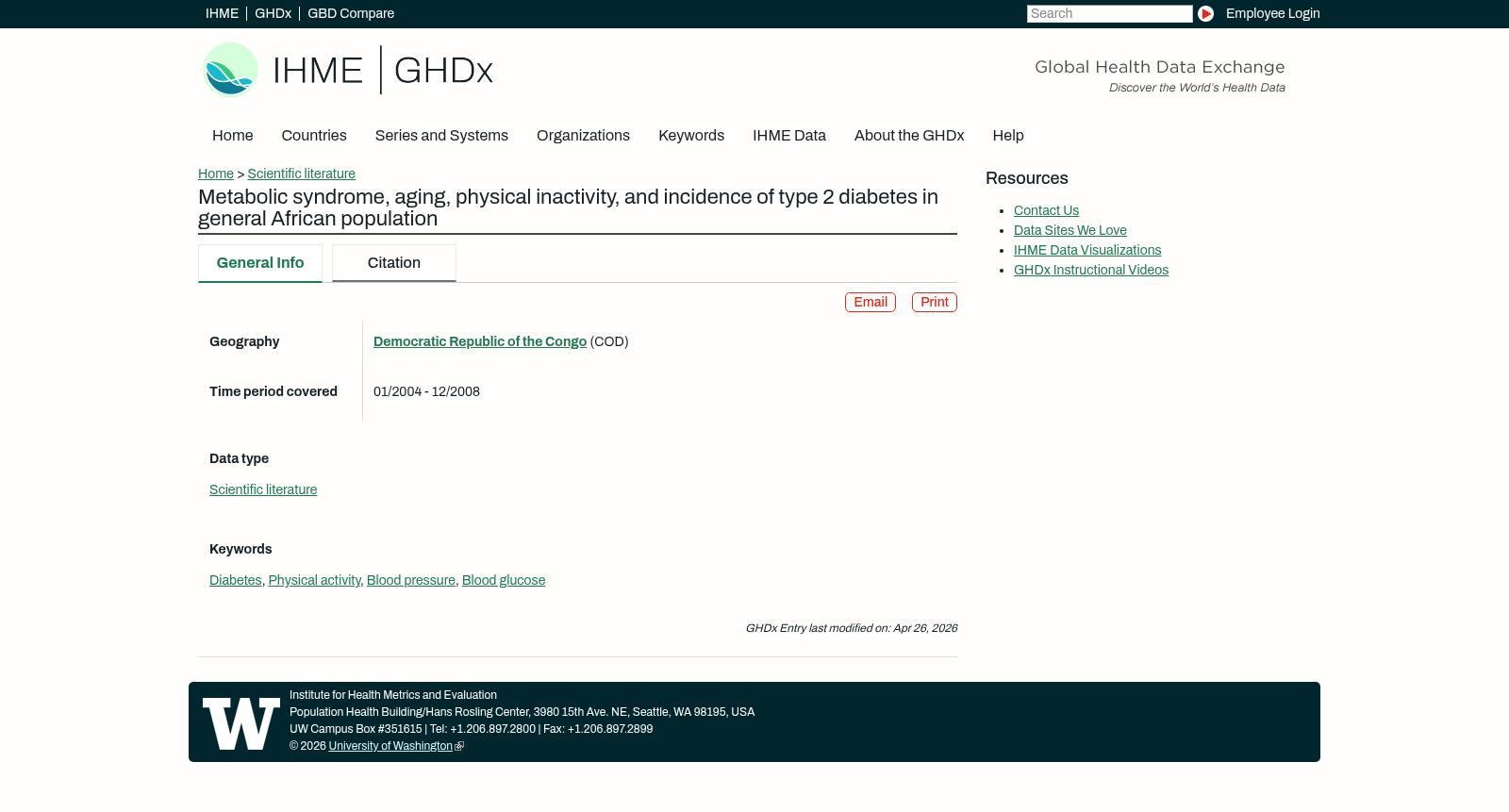
Task: Click the 'Global Health Data Exchange' tagline
Action: (1160, 68)
